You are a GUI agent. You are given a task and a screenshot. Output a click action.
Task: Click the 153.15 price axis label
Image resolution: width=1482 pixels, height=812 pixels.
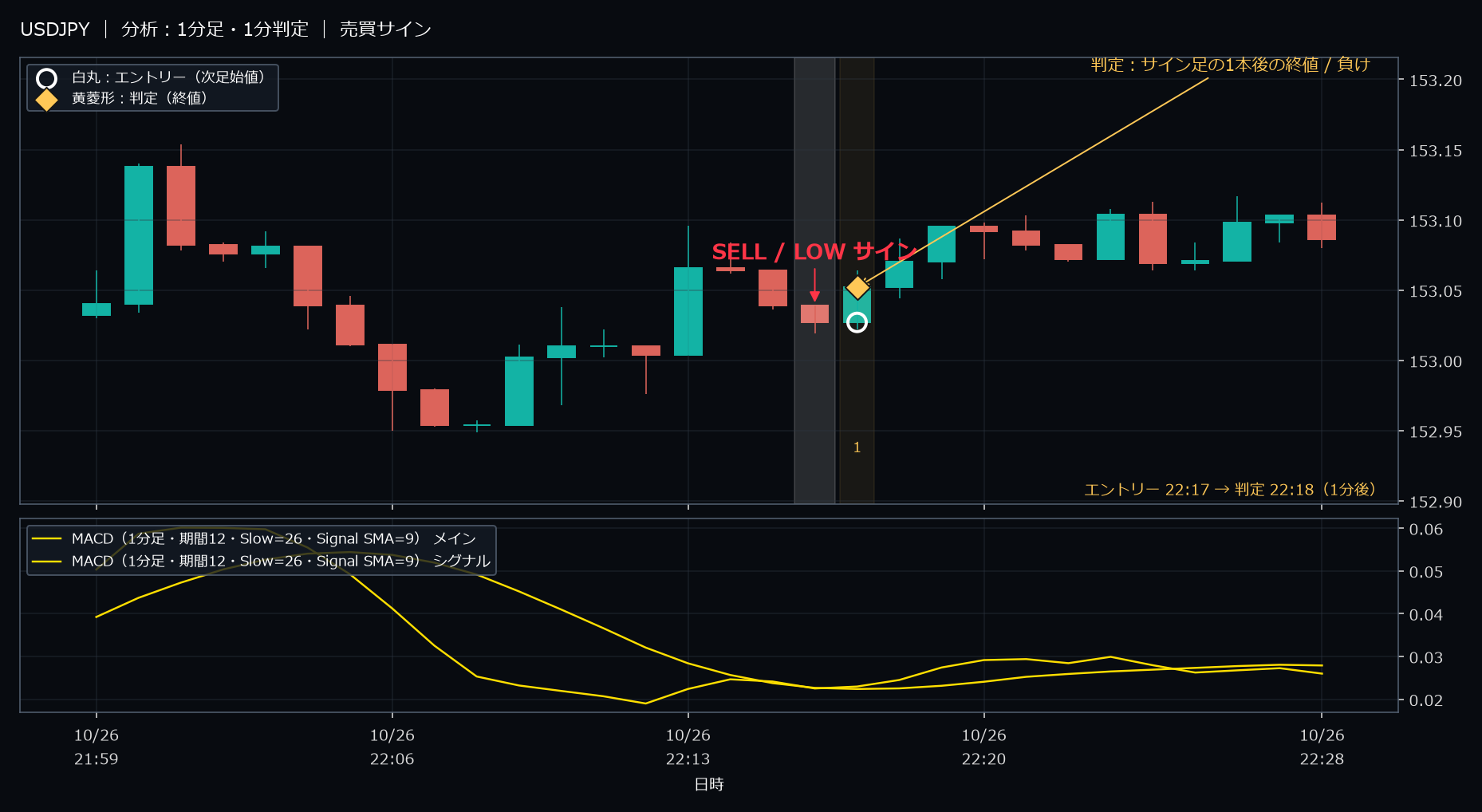[1436, 151]
